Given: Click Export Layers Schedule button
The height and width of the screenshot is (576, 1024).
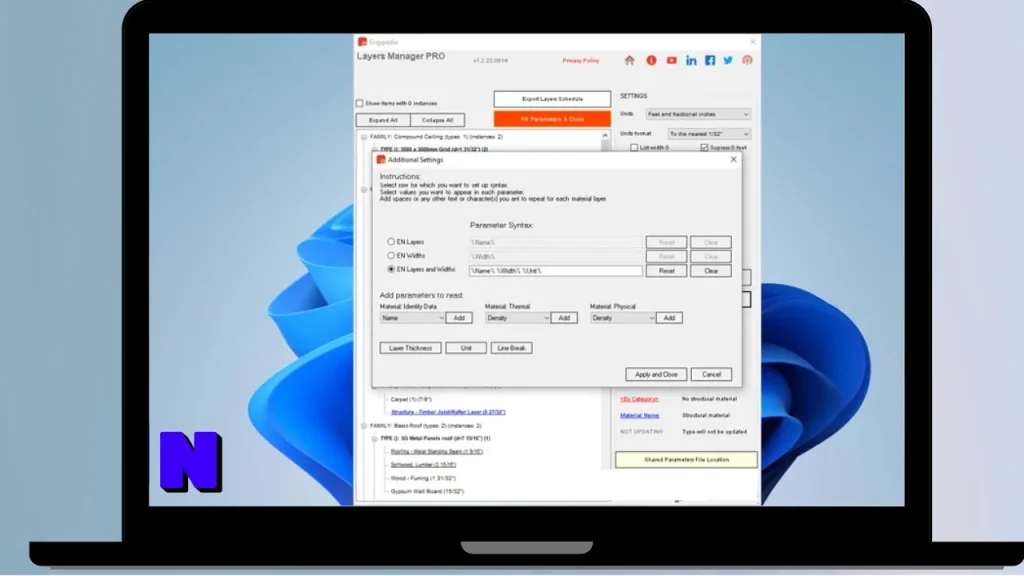Looking at the screenshot, I should point(552,99).
